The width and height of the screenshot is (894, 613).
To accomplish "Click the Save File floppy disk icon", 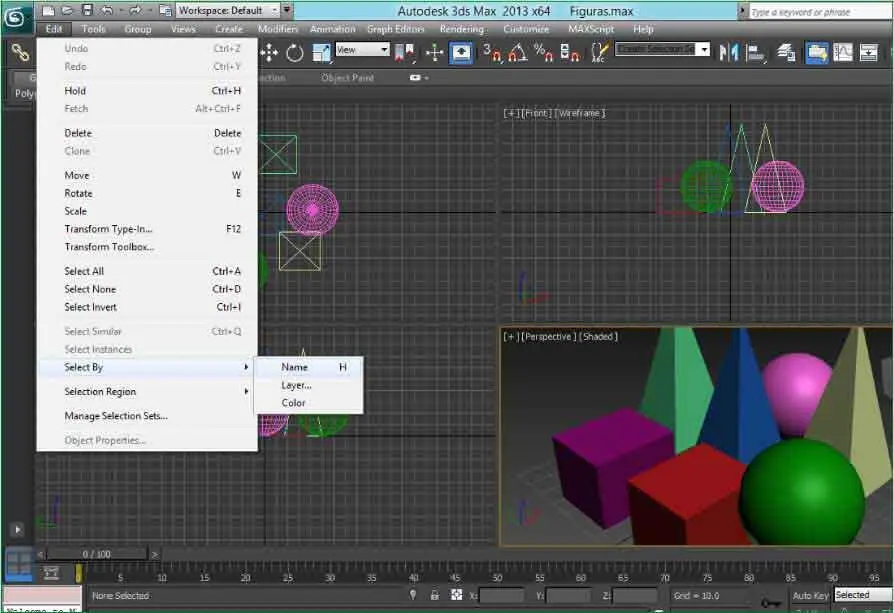I will [x=87, y=10].
